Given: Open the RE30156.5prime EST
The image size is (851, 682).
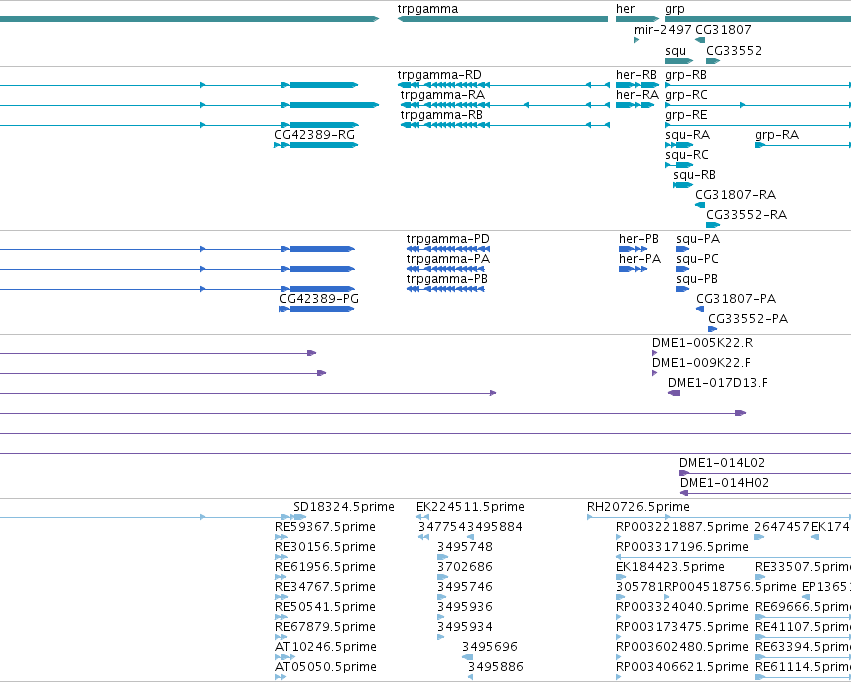Looking at the screenshot, I should (281, 557).
